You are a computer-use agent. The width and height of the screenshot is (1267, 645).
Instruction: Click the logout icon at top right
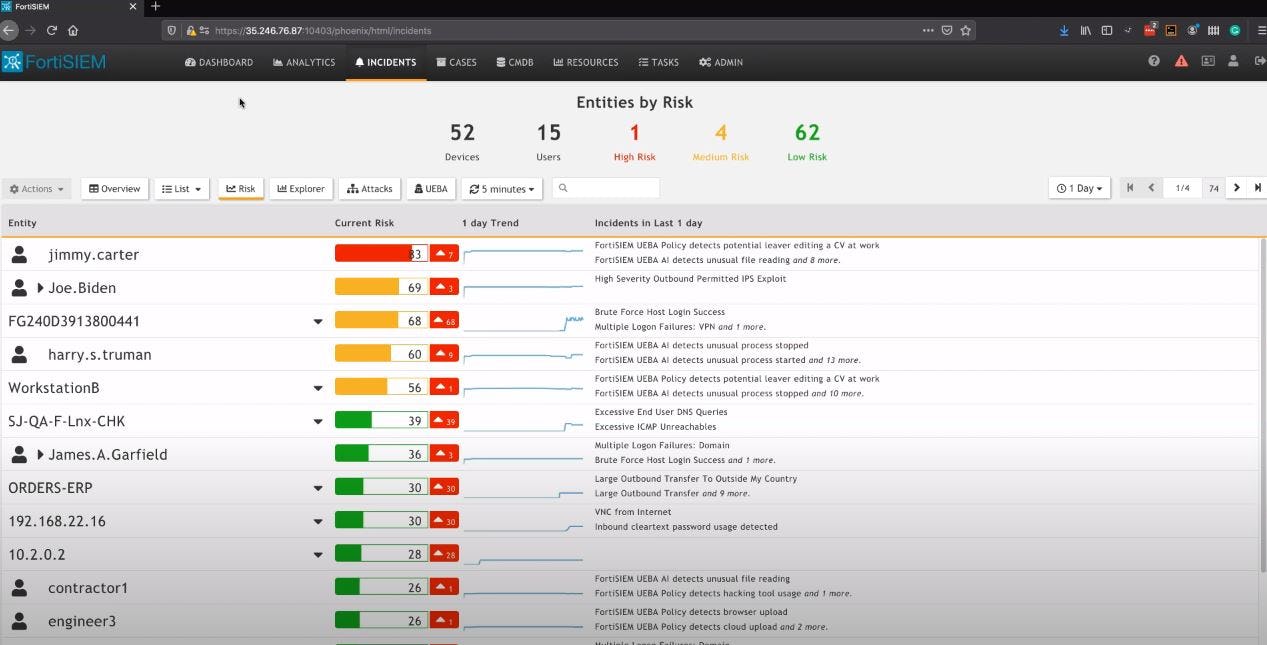(x=1259, y=61)
